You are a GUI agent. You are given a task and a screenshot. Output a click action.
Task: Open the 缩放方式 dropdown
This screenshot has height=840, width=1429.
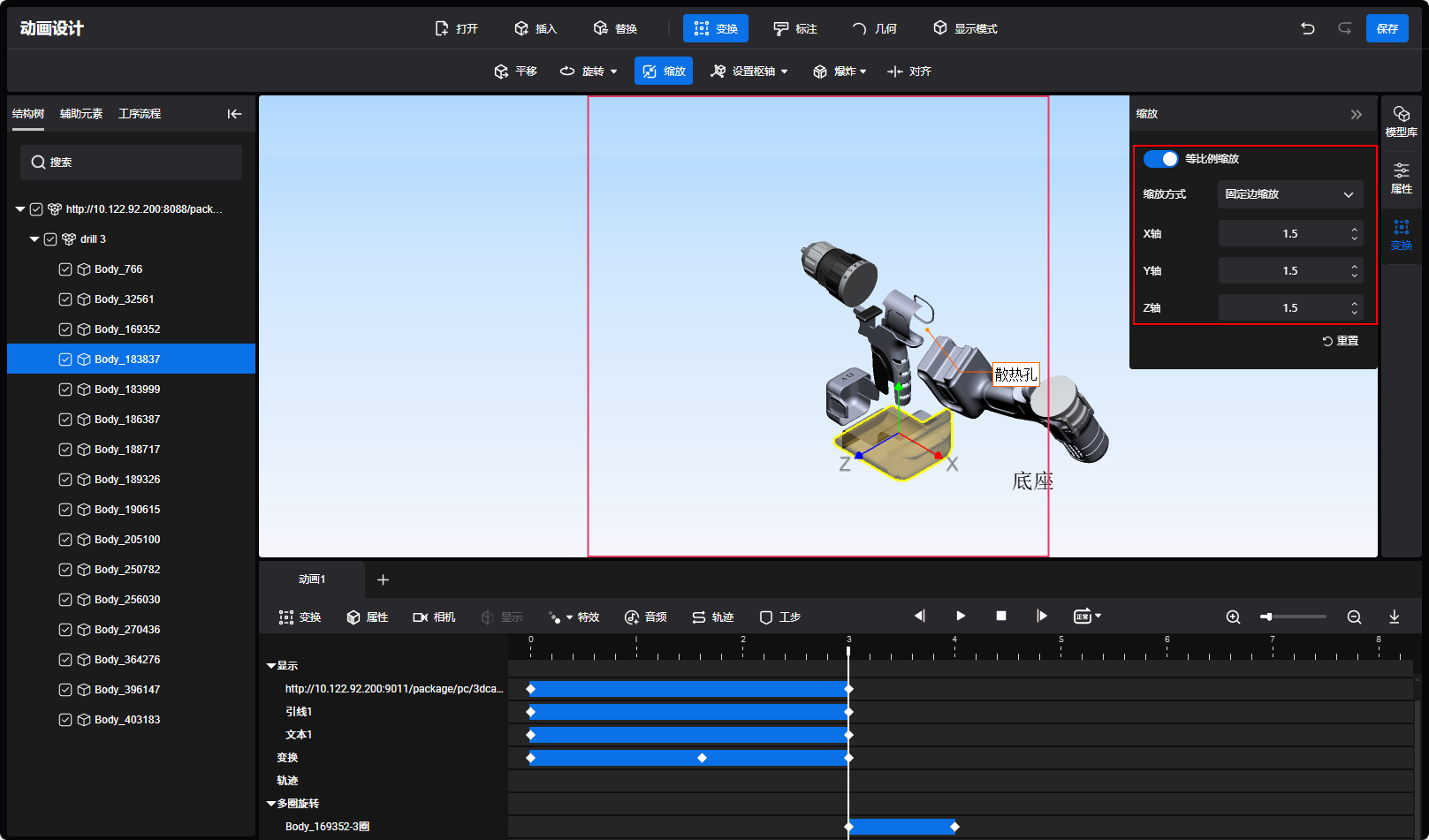[x=1289, y=194]
